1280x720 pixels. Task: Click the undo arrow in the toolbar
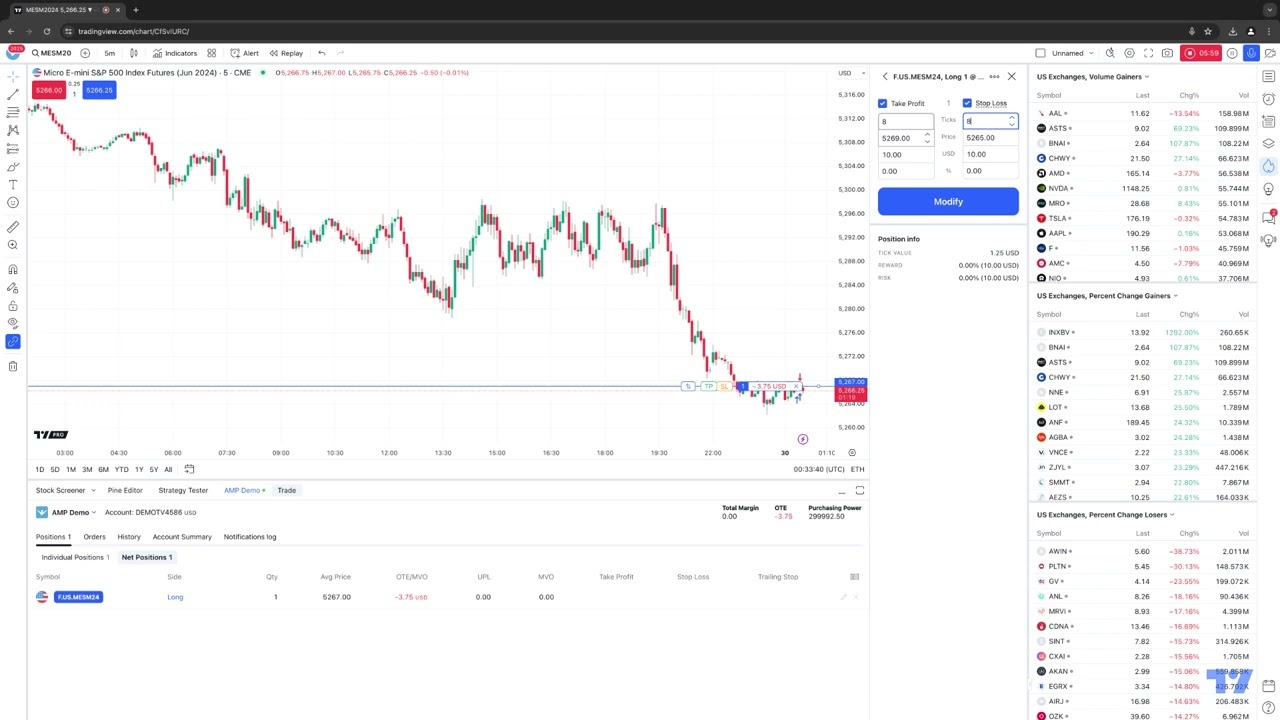[x=321, y=53]
